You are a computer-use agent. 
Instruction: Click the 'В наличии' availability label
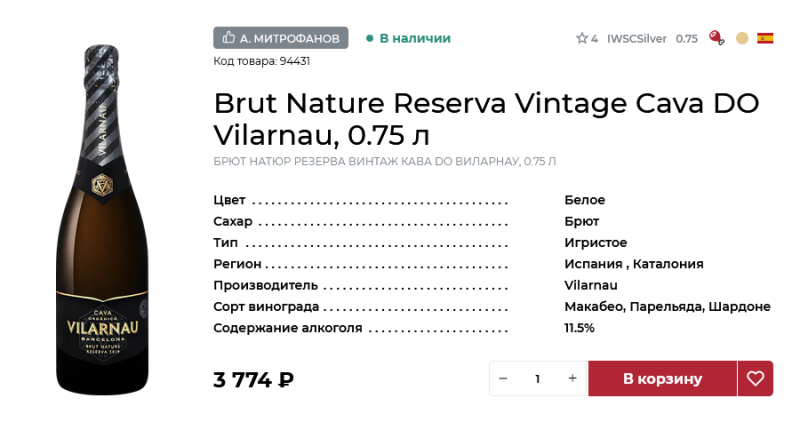point(415,38)
